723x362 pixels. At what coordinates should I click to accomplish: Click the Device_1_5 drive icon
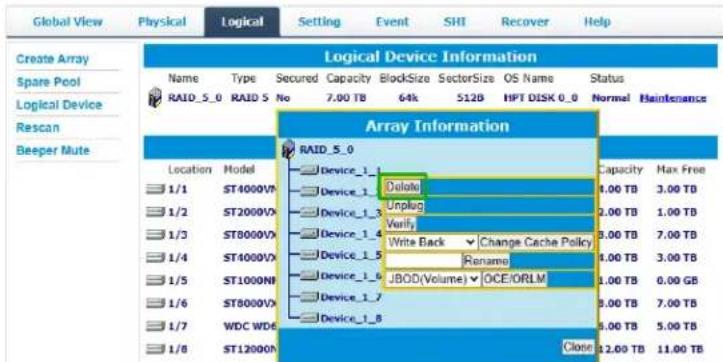coord(309,255)
